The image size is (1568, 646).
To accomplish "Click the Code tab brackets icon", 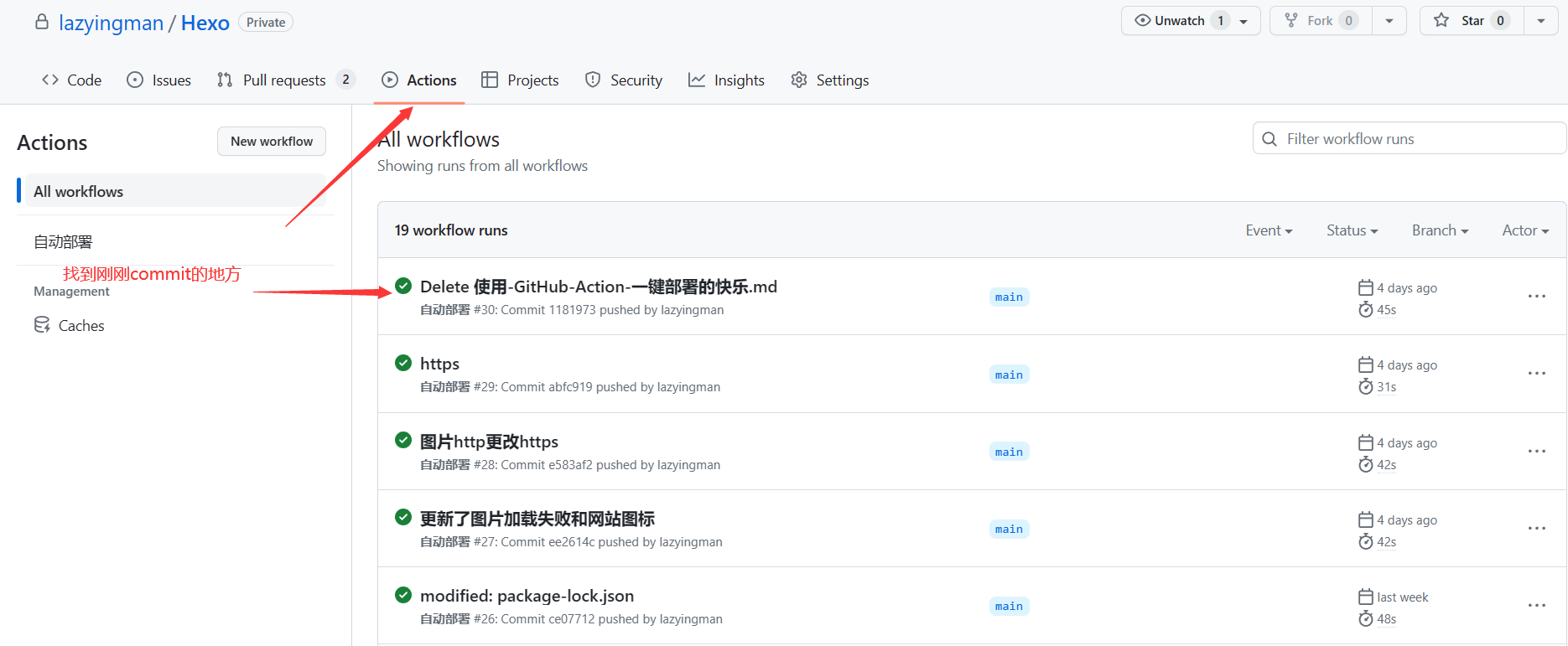I will click(x=50, y=80).
